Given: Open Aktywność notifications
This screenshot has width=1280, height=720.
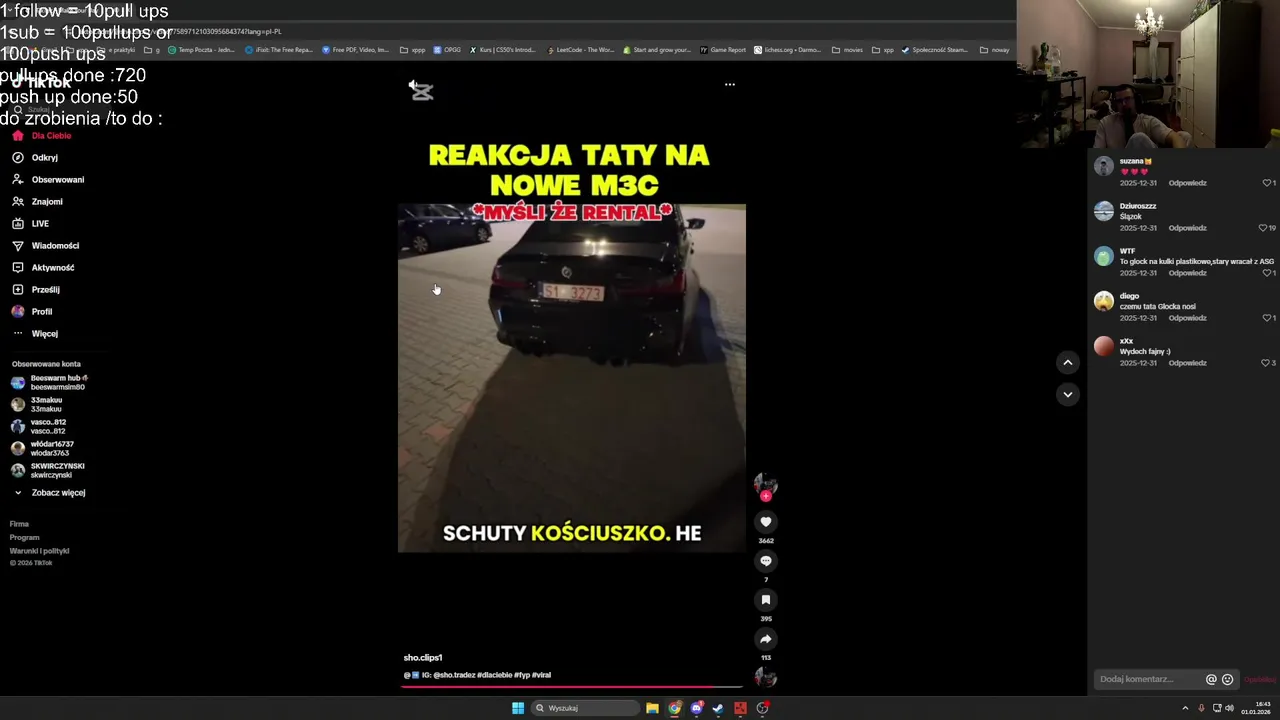Looking at the screenshot, I should pos(43,268).
